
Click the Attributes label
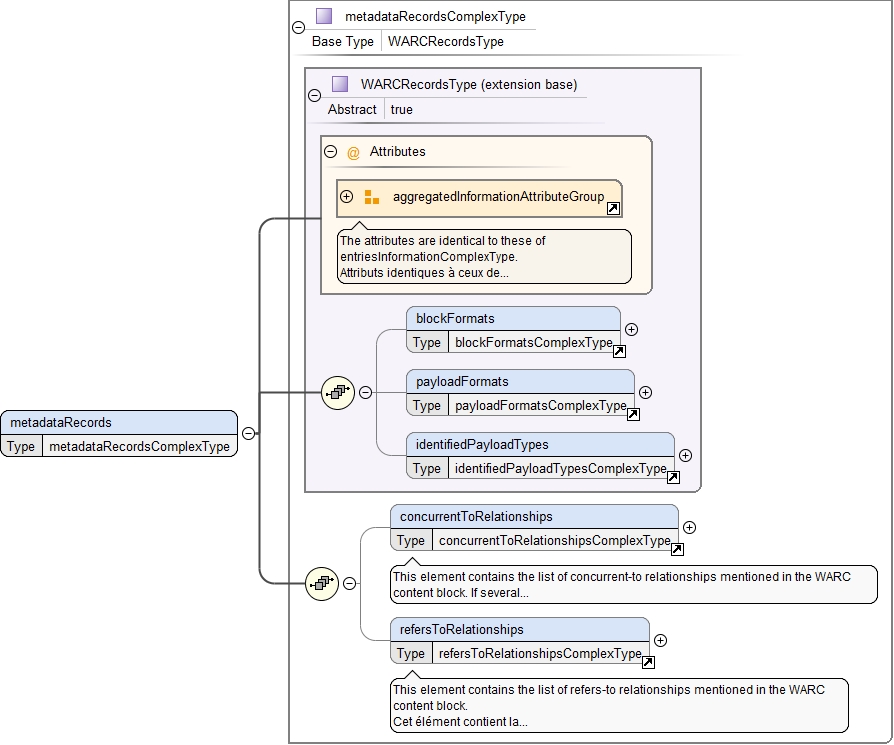(x=397, y=152)
